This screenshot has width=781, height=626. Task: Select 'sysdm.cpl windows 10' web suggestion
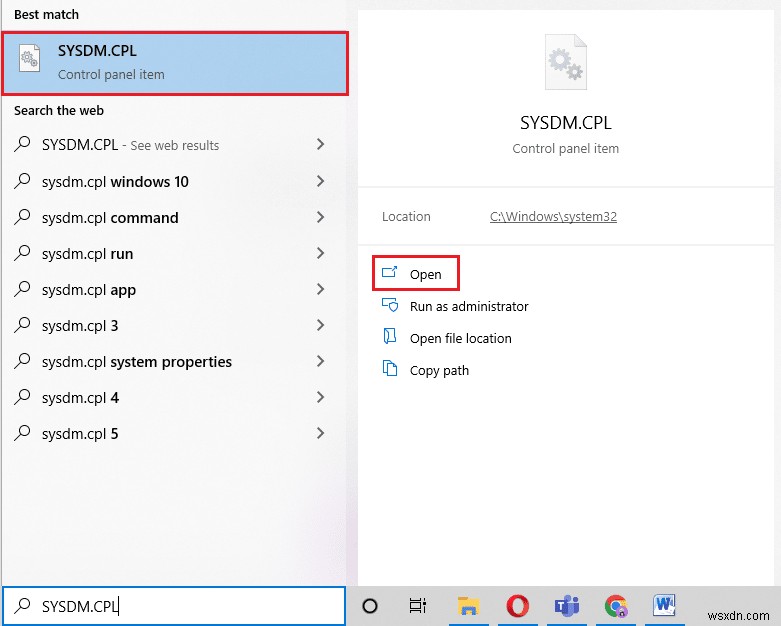coord(174,181)
